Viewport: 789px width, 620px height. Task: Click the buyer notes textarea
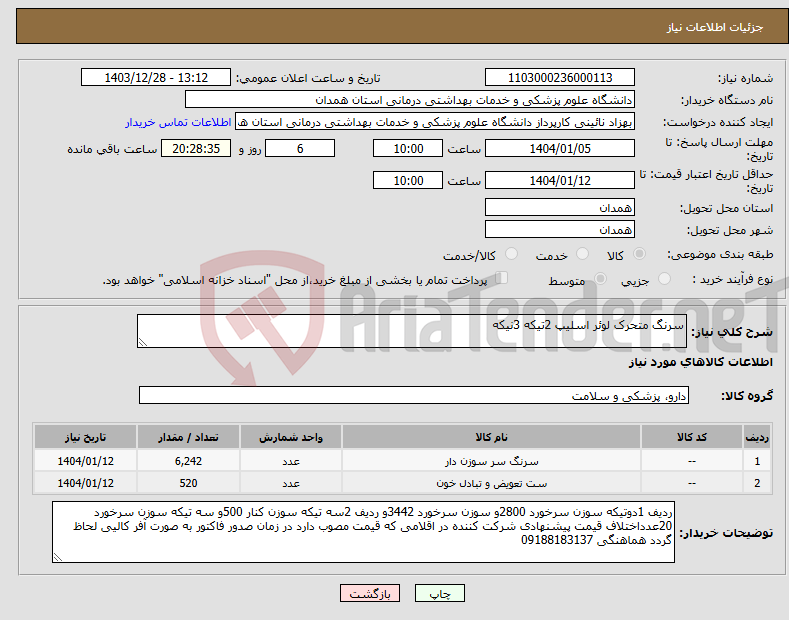[363, 532]
